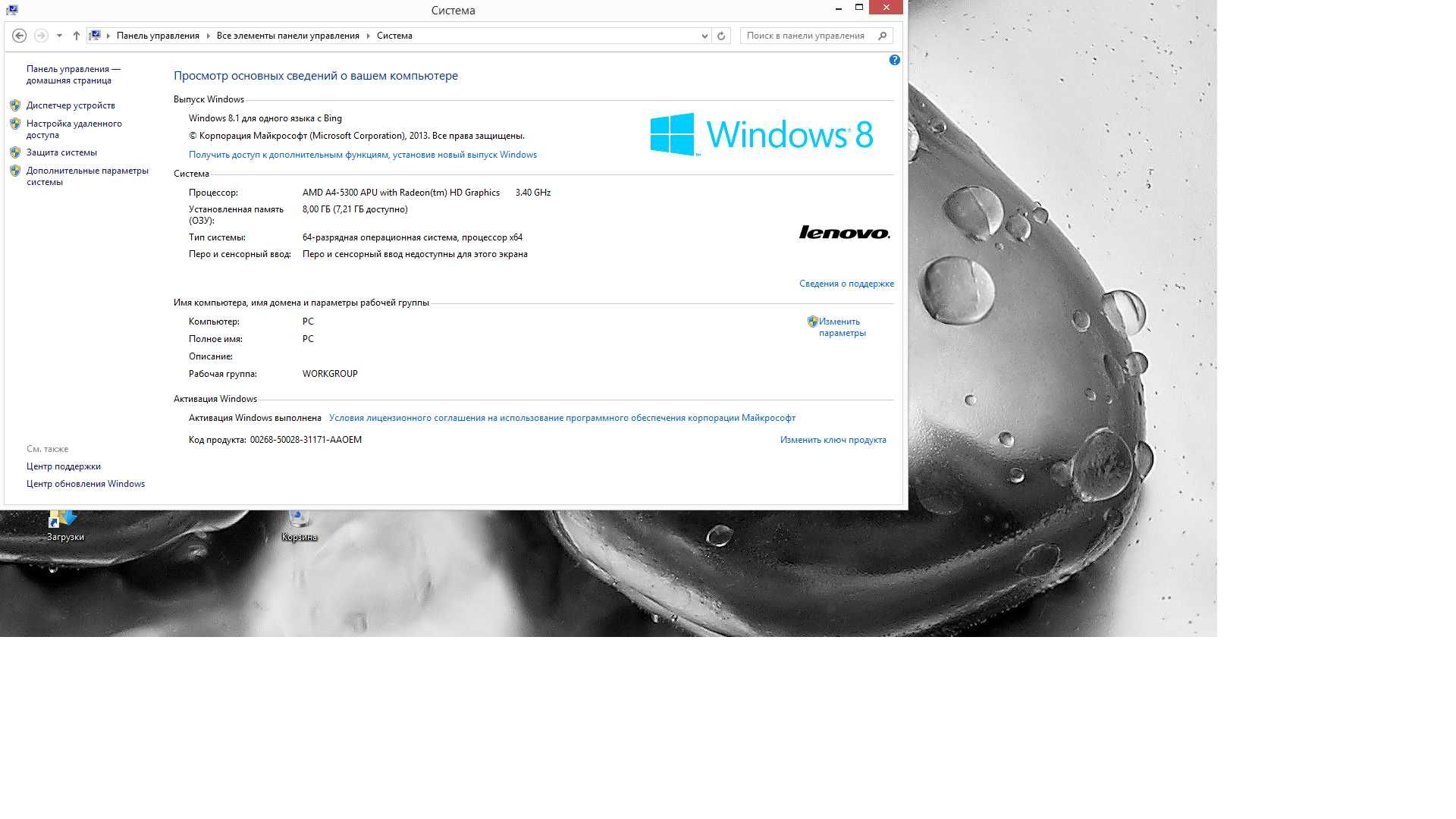Open Help via blue question mark

coord(895,60)
